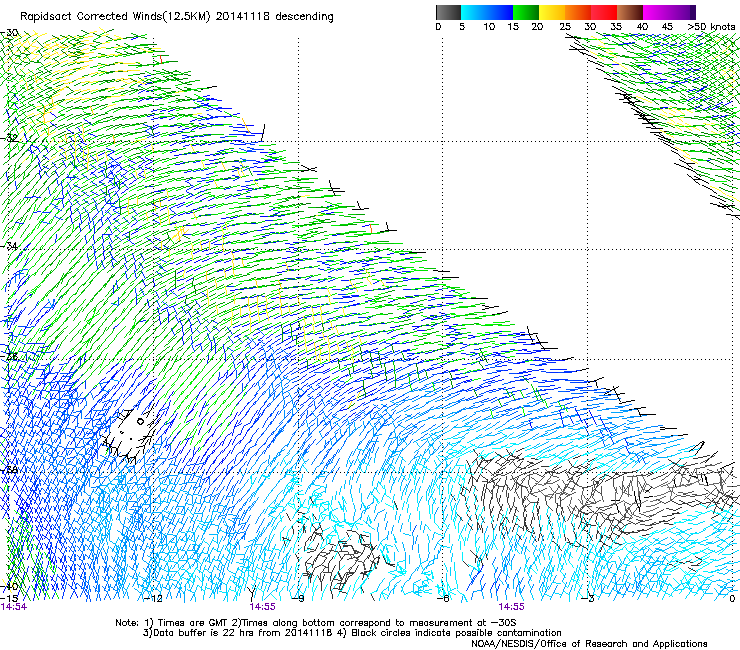This screenshot has width=740, height=650.
Task: Pick the magenta 40-45 knots legend segment
Action: click(x=656, y=12)
